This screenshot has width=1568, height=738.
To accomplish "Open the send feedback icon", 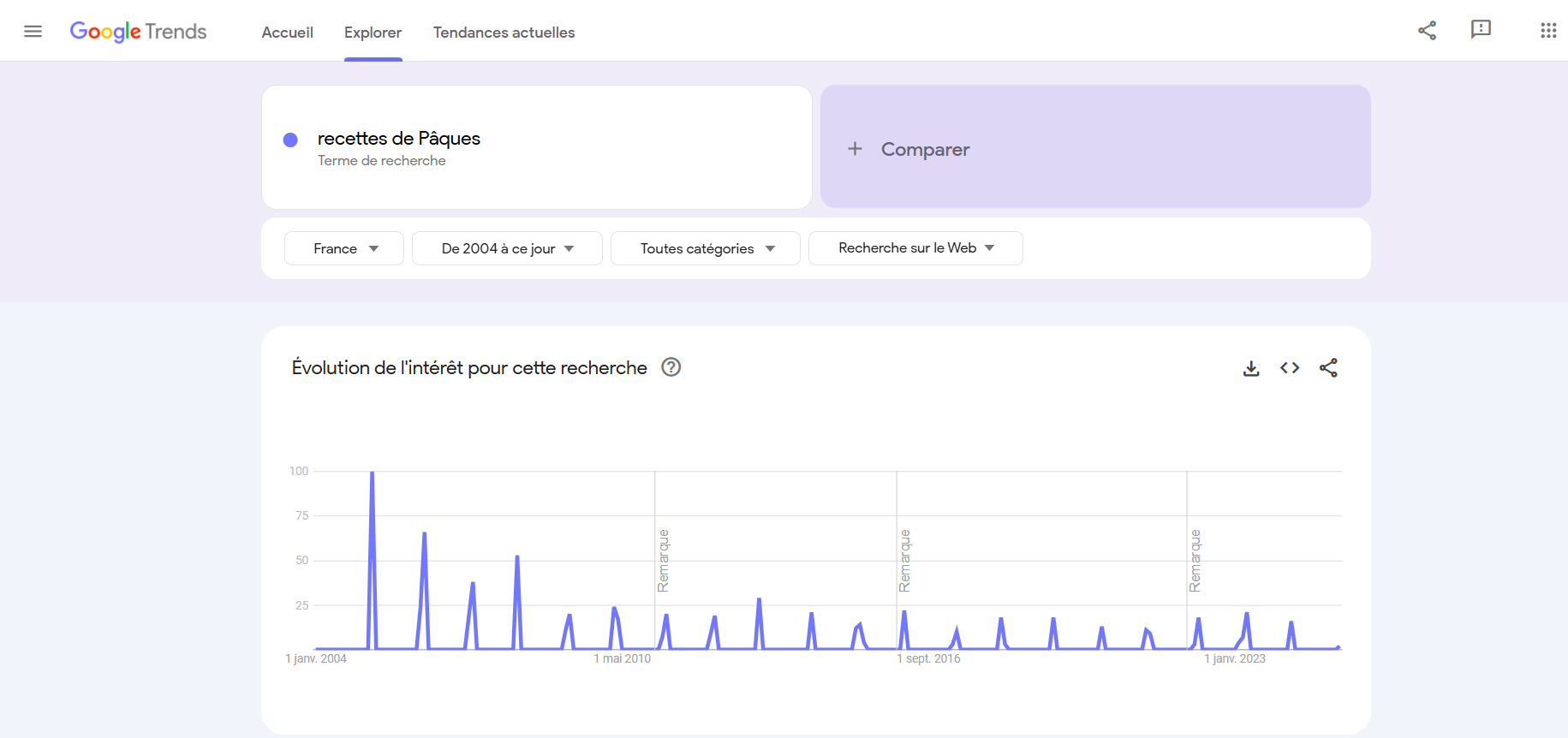I will (x=1481, y=30).
